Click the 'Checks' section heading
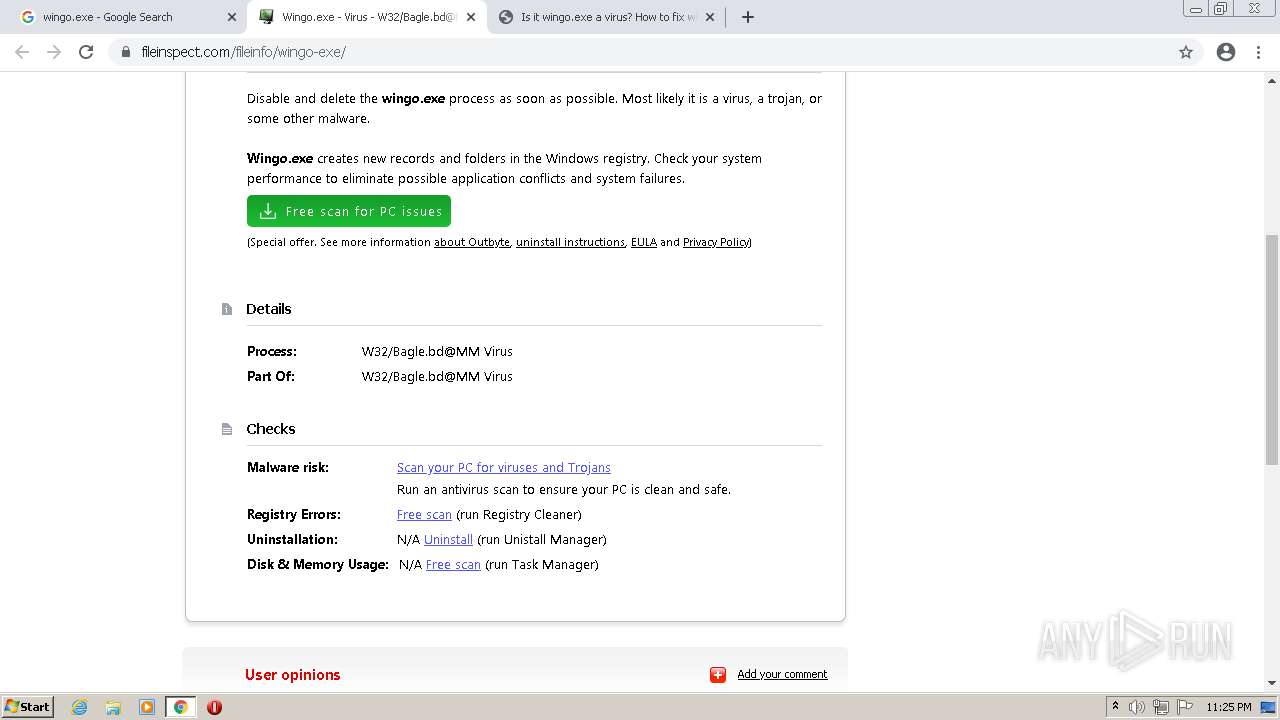Screen dimensions: 1280x720 tap(271, 429)
